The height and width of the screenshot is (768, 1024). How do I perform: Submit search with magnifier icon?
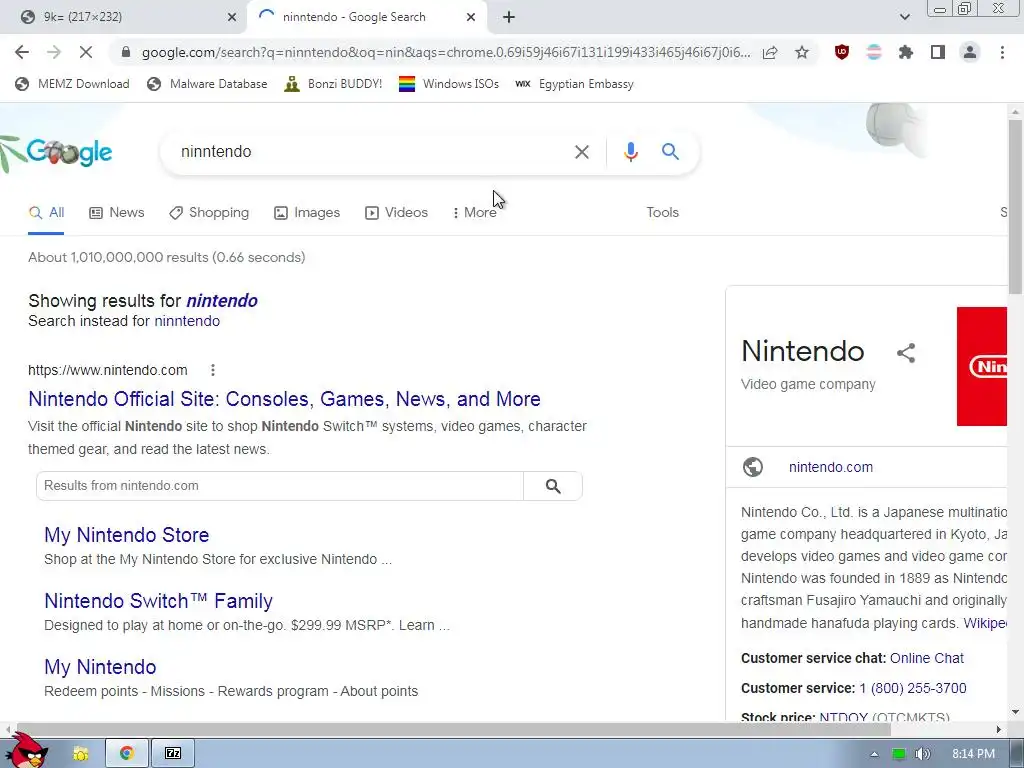click(x=670, y=152)
